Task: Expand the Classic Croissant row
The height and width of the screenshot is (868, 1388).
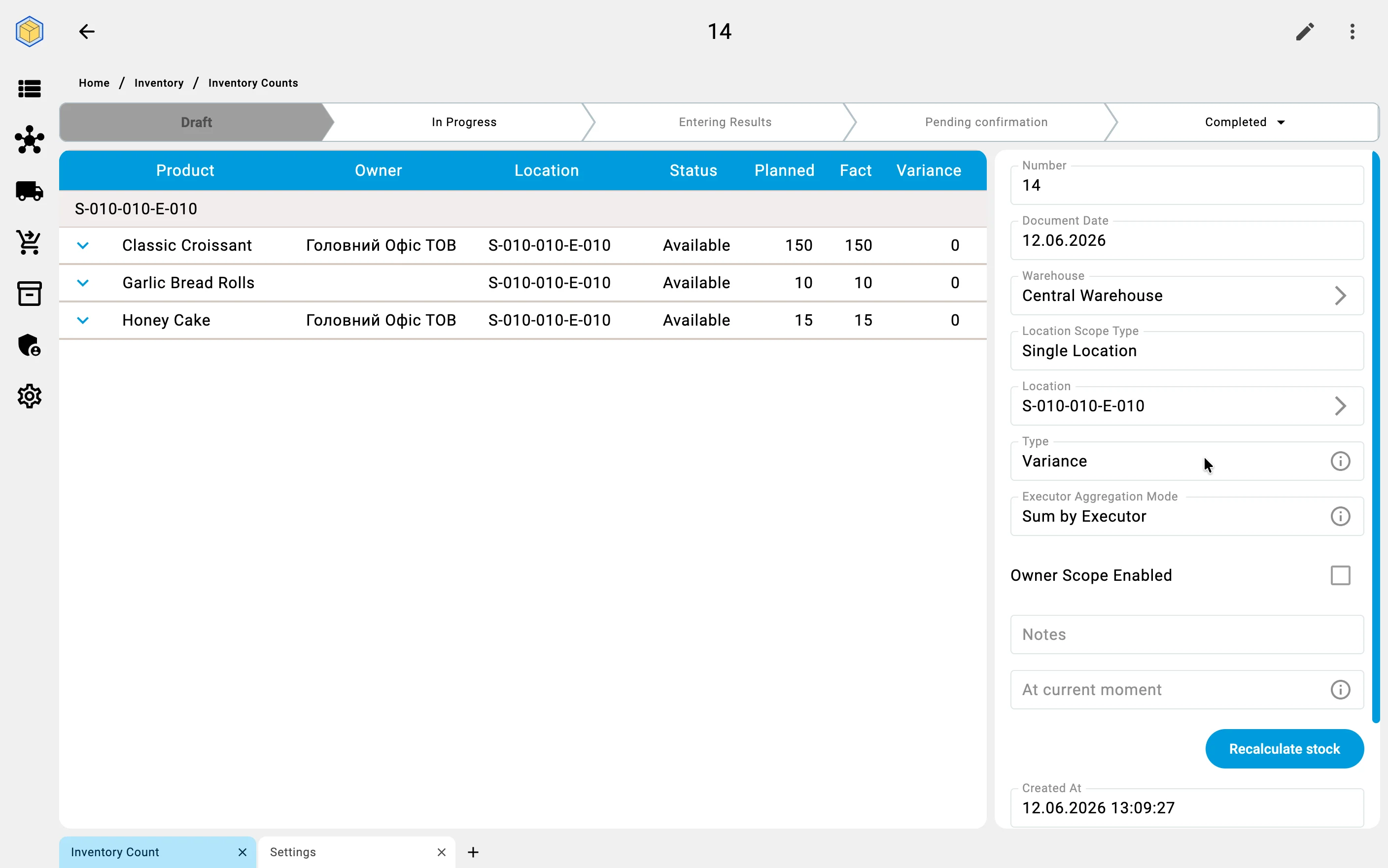Action: pyautogui.click(x=83, y=246)
